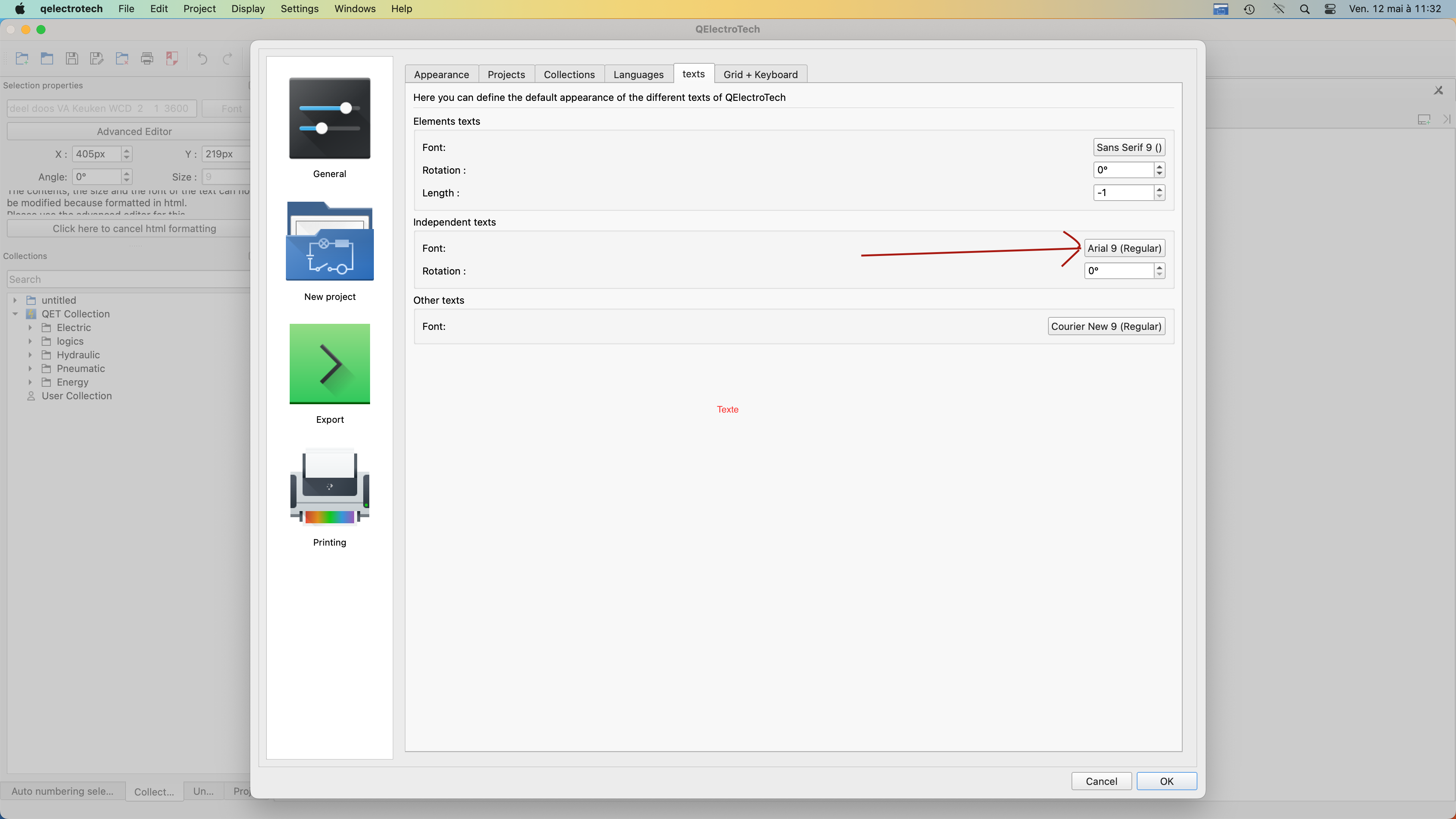
Task: Increase the Independent texts rotation stepper
Action: click(x=1159, y=267)
